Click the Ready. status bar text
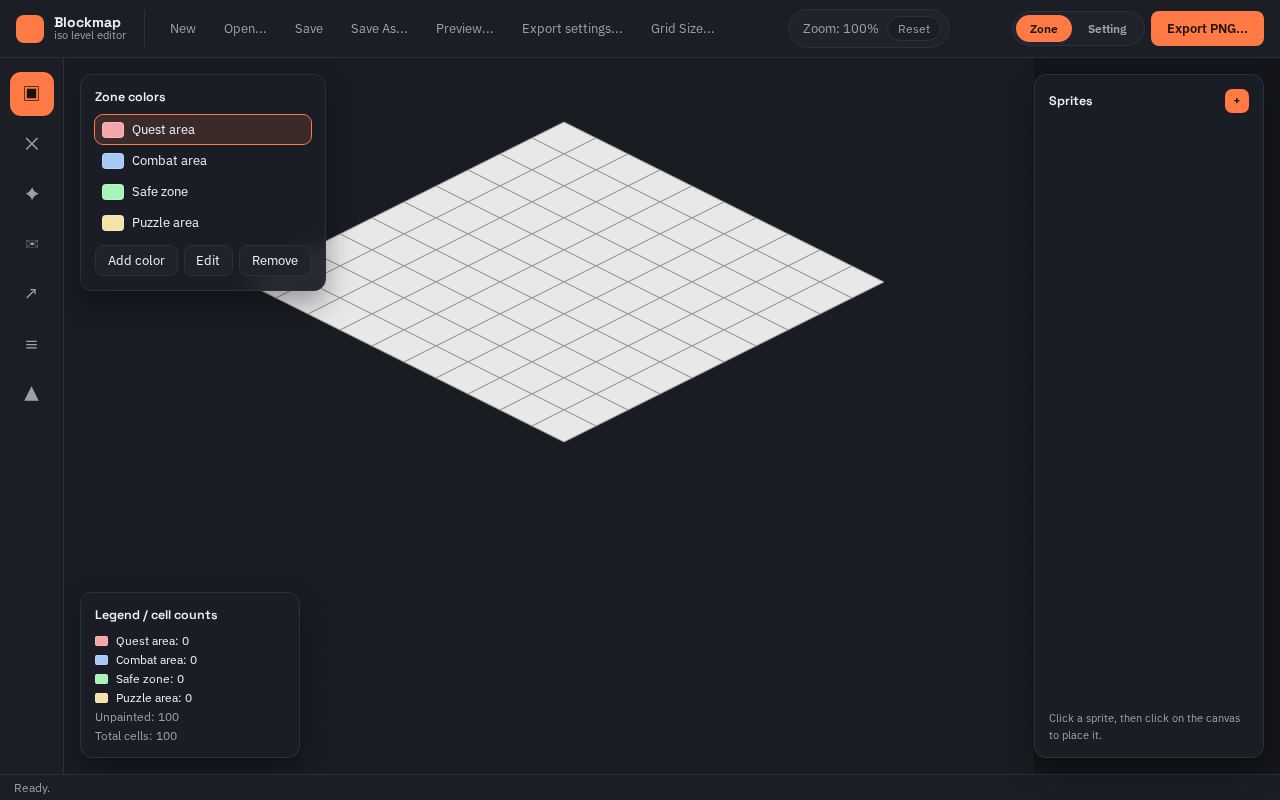Viewport: 1280px width, 800px height. pyautogui.click(x=32, y=788)
